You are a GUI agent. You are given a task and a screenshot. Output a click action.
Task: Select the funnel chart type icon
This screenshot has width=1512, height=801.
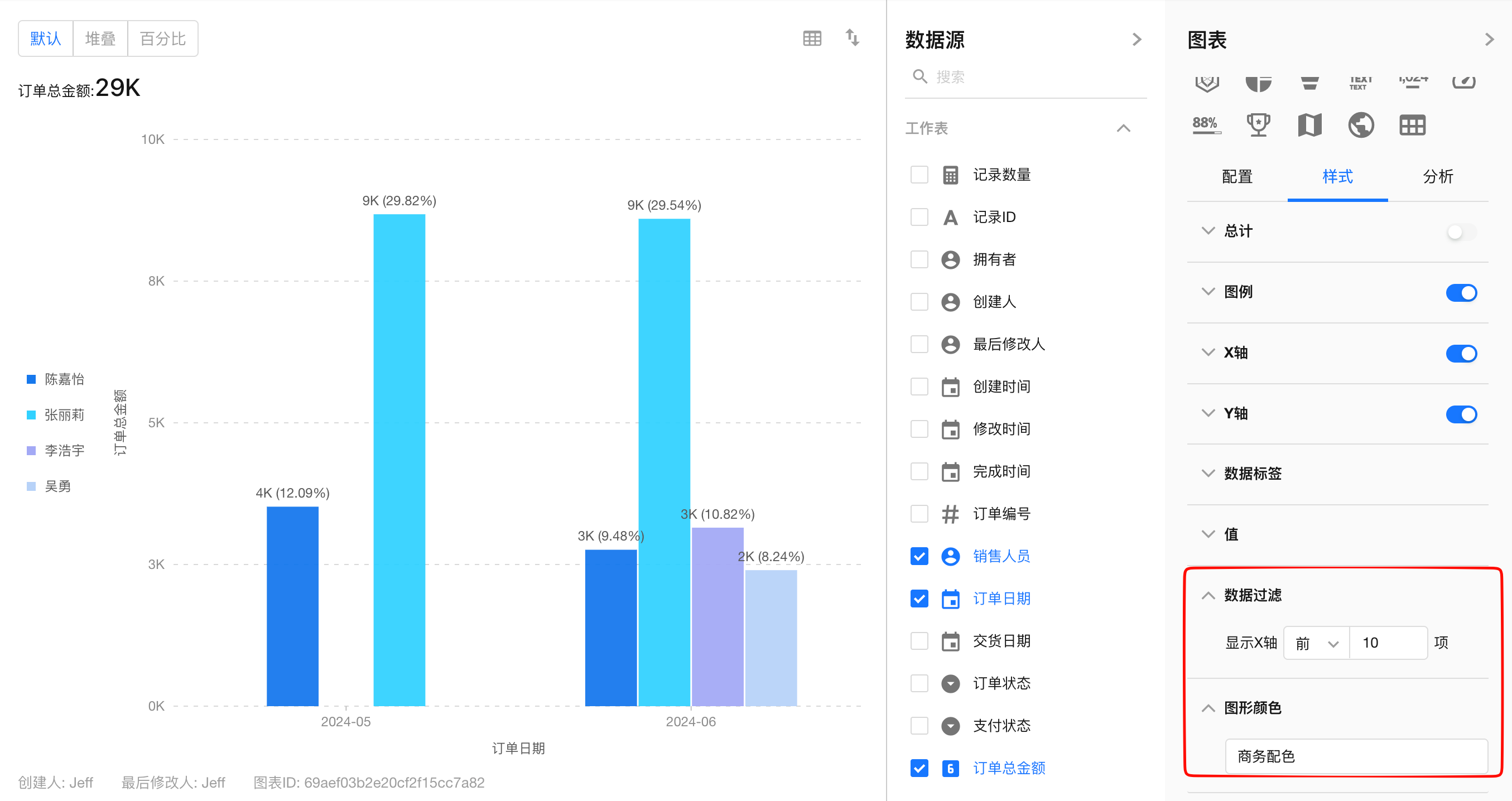click(x=1309, y=83)
